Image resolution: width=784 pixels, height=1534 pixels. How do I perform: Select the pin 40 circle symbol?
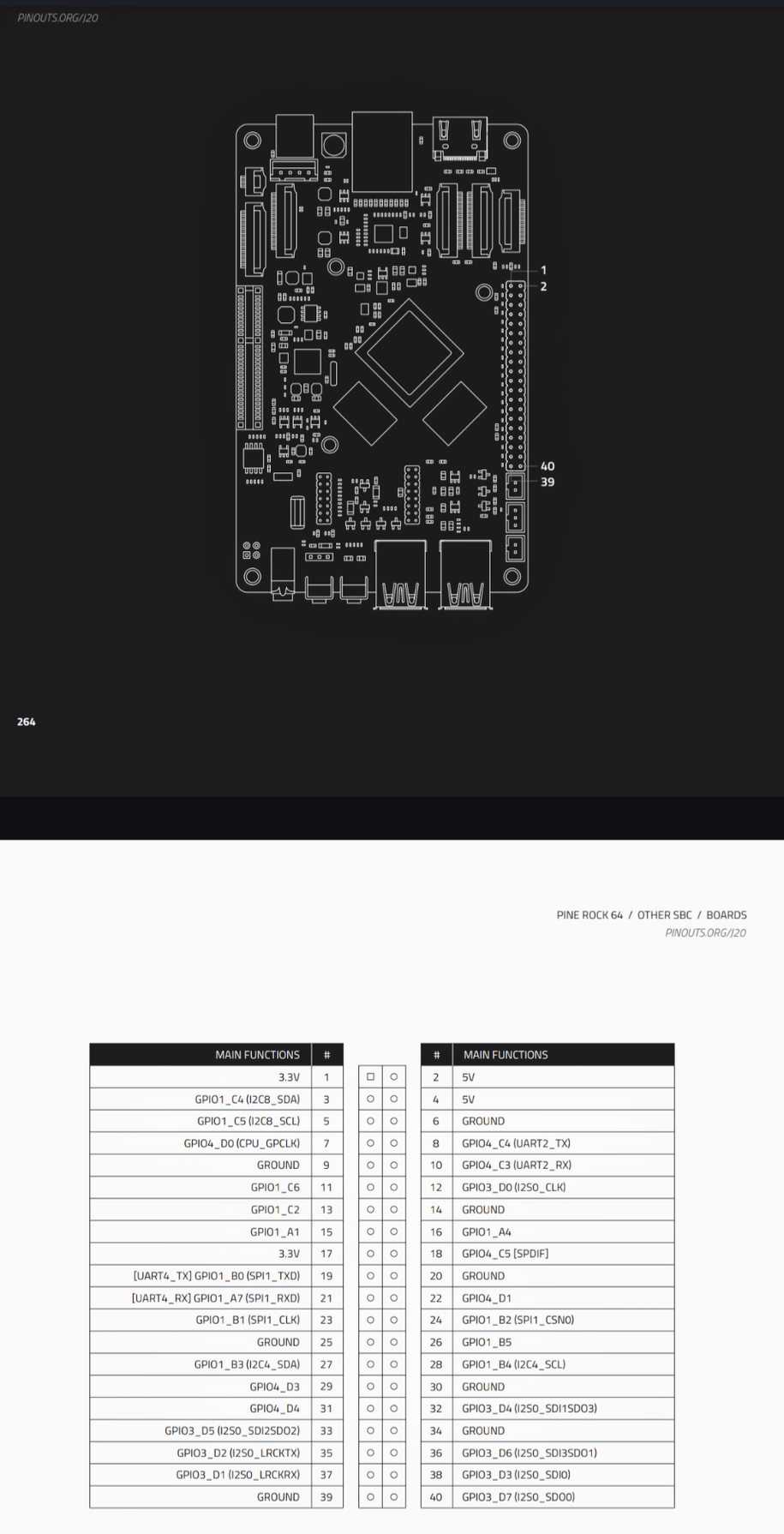click(x=393, y=1497)
